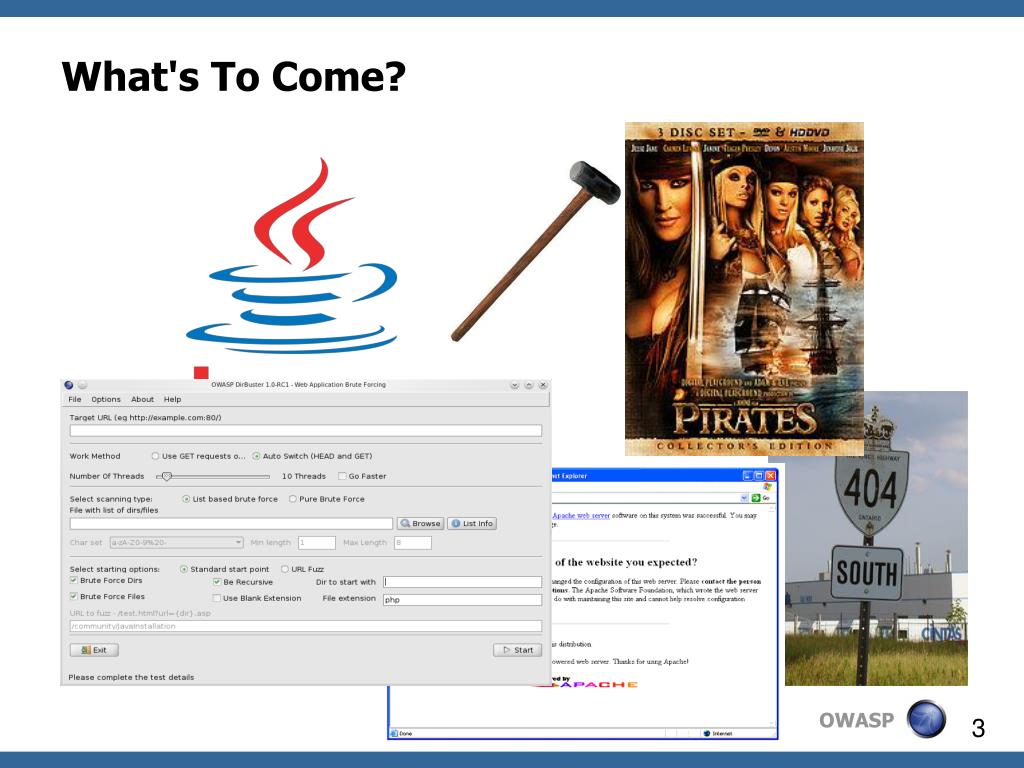Close the Internet Explorer window

771,475
